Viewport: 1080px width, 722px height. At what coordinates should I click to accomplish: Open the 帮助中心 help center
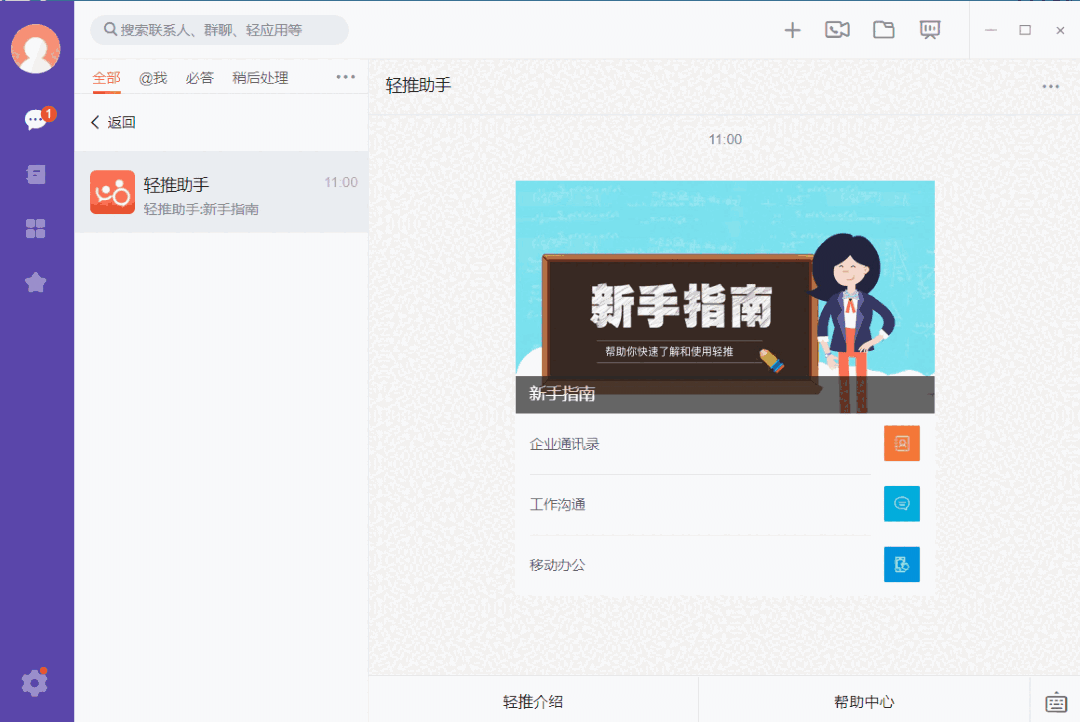pyautogui.click(x=864, y=701)
